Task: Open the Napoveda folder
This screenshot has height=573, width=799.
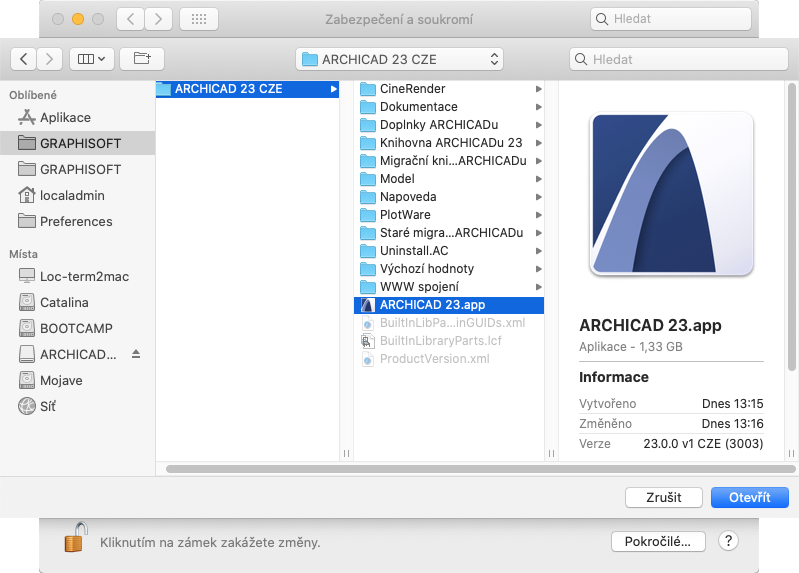Action: (449, 197)
